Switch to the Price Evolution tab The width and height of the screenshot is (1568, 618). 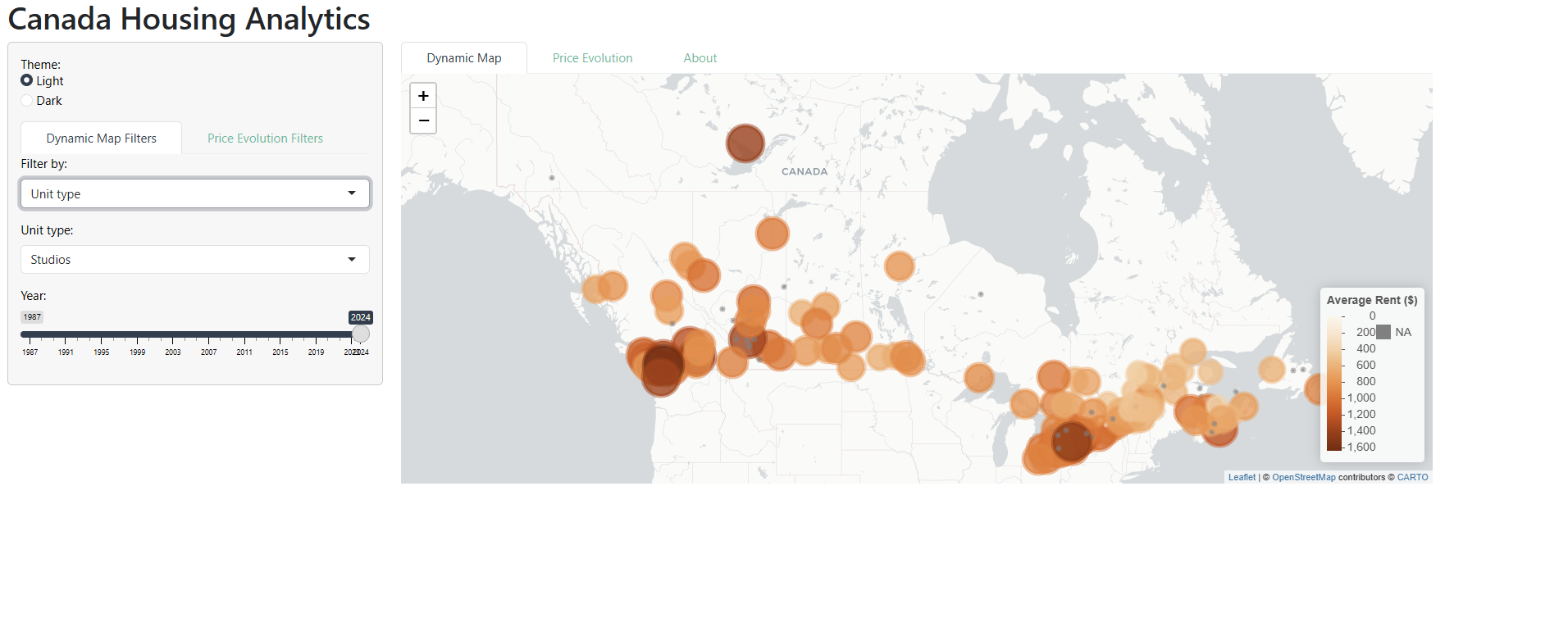[x=592, y=58]
